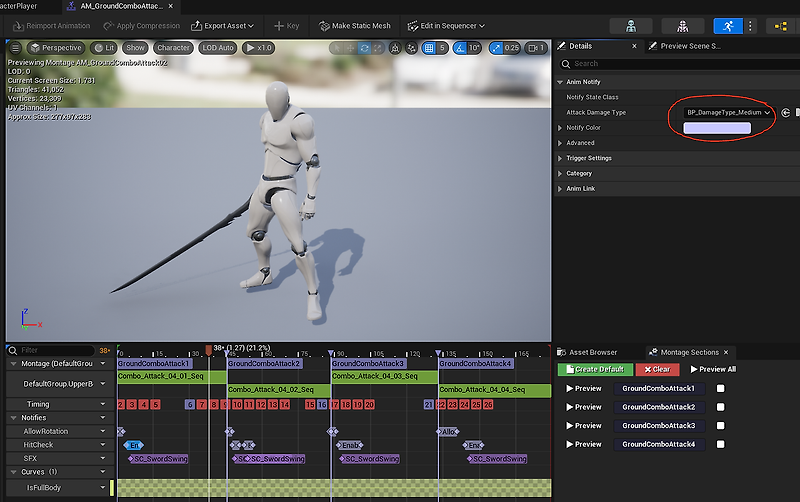Click the use-selected-asset arrow next to damage type
Image resolution: width=800 pixels, height=502 pixels.
(786, 112)
